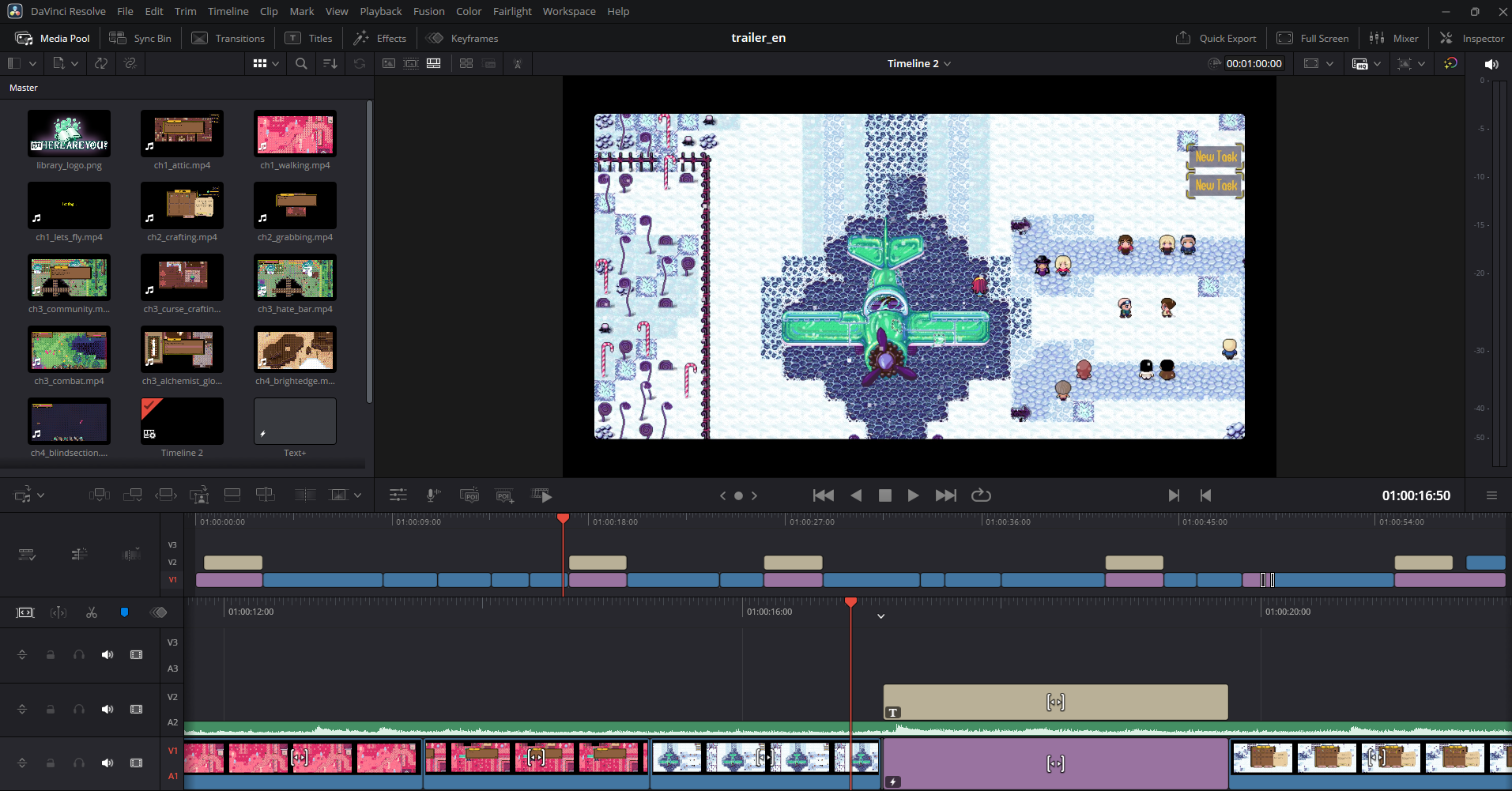Click the upper timeline red playhead handle
The height and width of the screenshot is (791, 1512).
tap(563, 518)
